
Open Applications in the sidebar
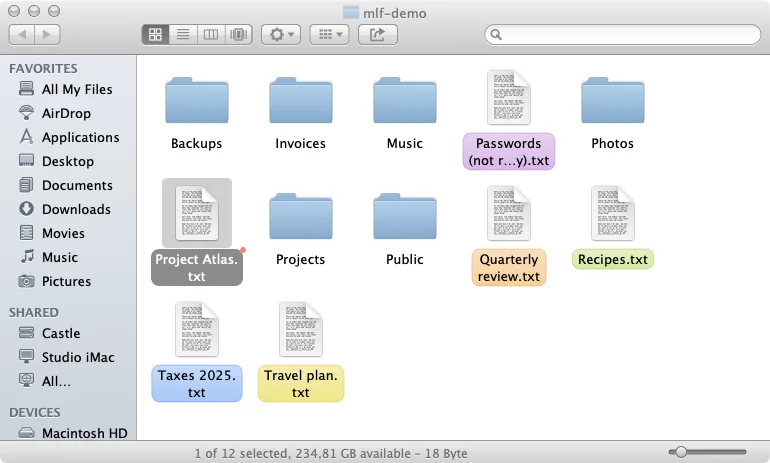(x=68, y=137)
